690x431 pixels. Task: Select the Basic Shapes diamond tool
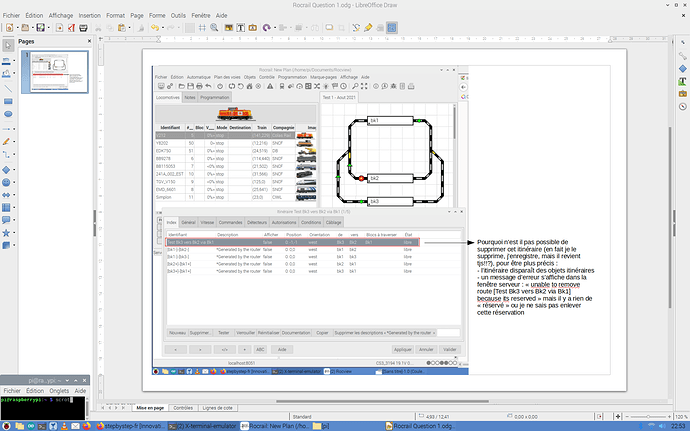6,169
